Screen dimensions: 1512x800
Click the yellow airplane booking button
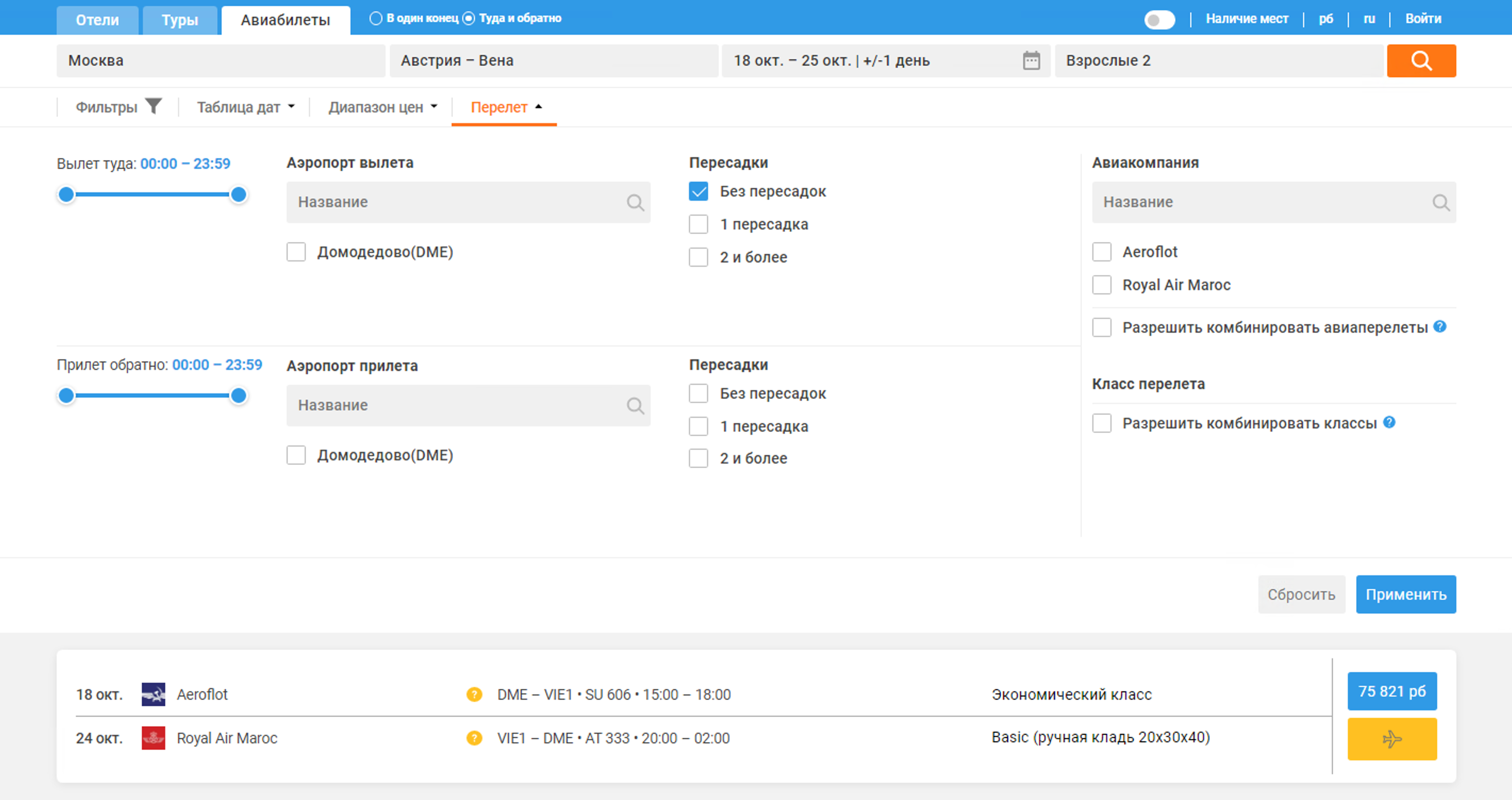pyautogui.click(x=1391, y=738)
